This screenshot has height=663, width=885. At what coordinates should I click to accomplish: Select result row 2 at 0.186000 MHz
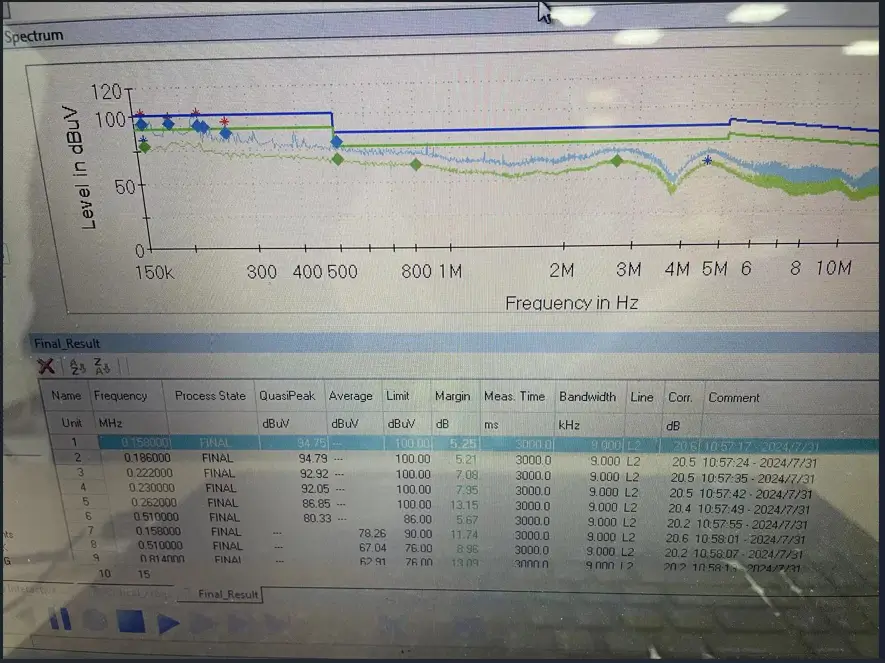click(463, 459)
